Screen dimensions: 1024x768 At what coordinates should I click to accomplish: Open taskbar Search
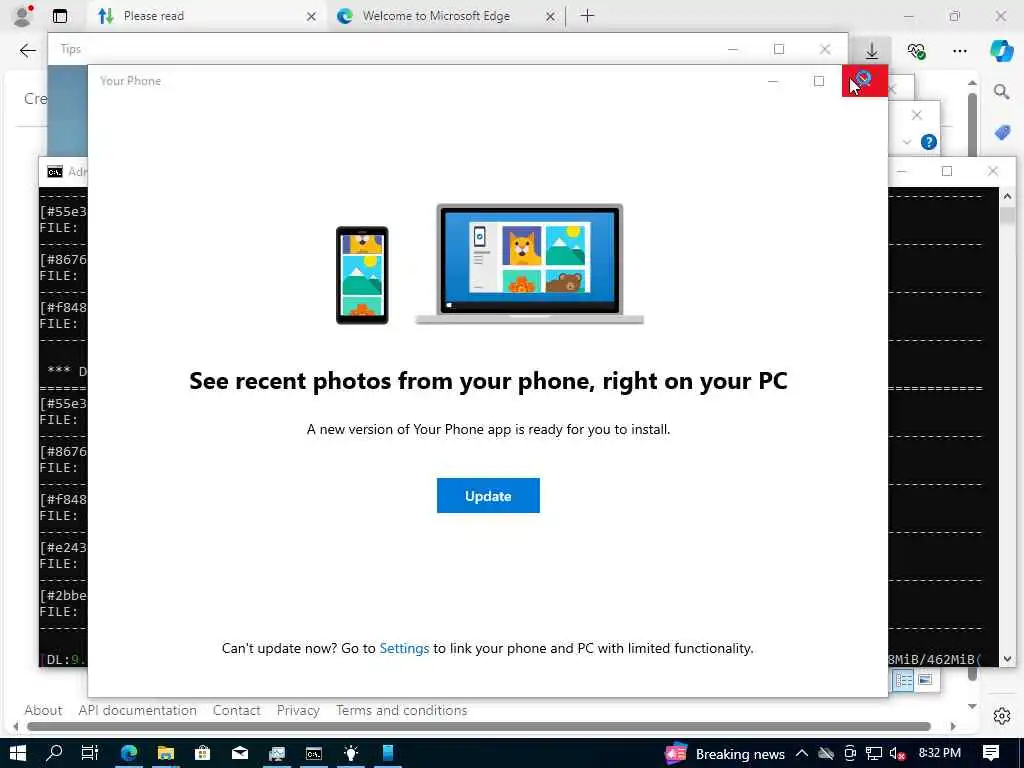click(x=54, y=754)
